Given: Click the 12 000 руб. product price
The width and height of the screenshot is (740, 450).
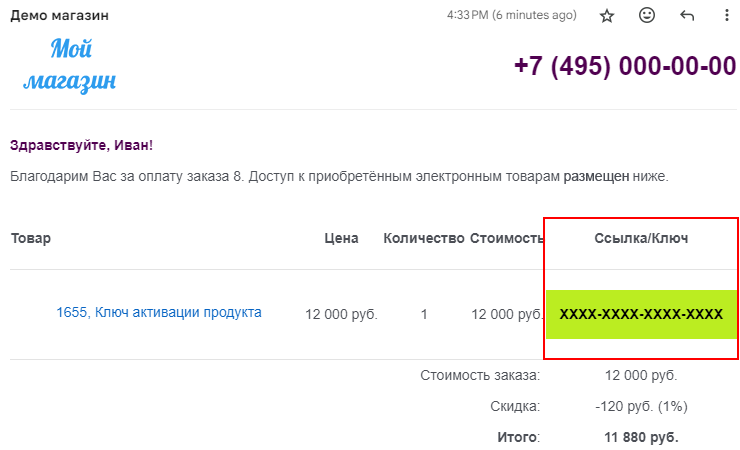Looking at the screenshot, I should point(341,314).
